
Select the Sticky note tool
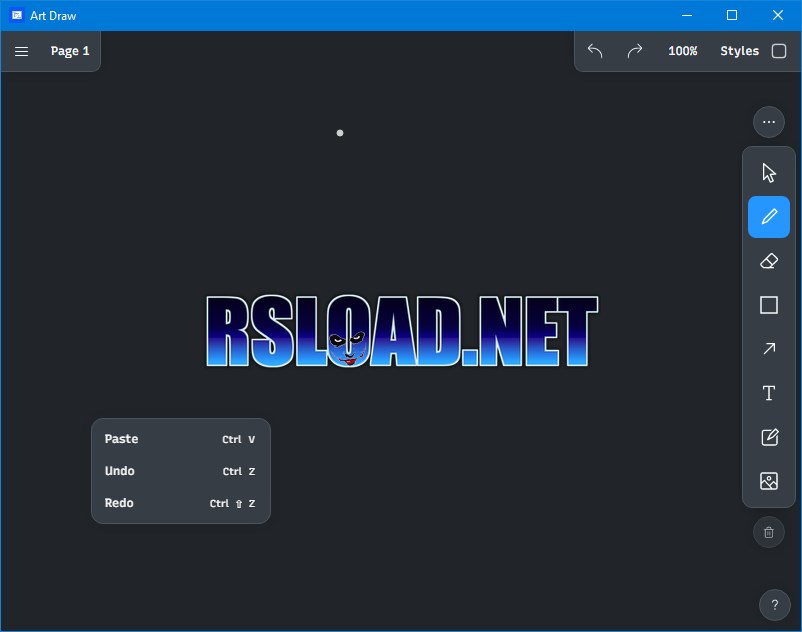tap(769, 437)
